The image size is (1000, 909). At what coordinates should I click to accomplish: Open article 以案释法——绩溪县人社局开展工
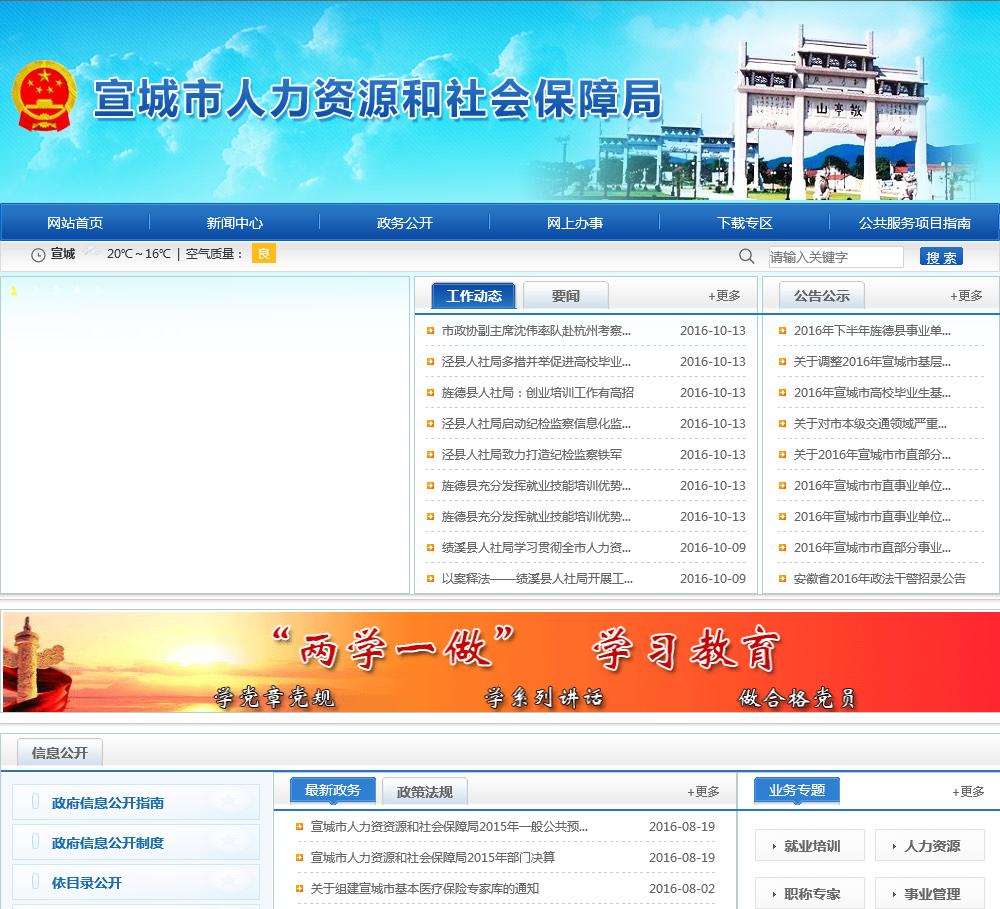pos(537,579)
